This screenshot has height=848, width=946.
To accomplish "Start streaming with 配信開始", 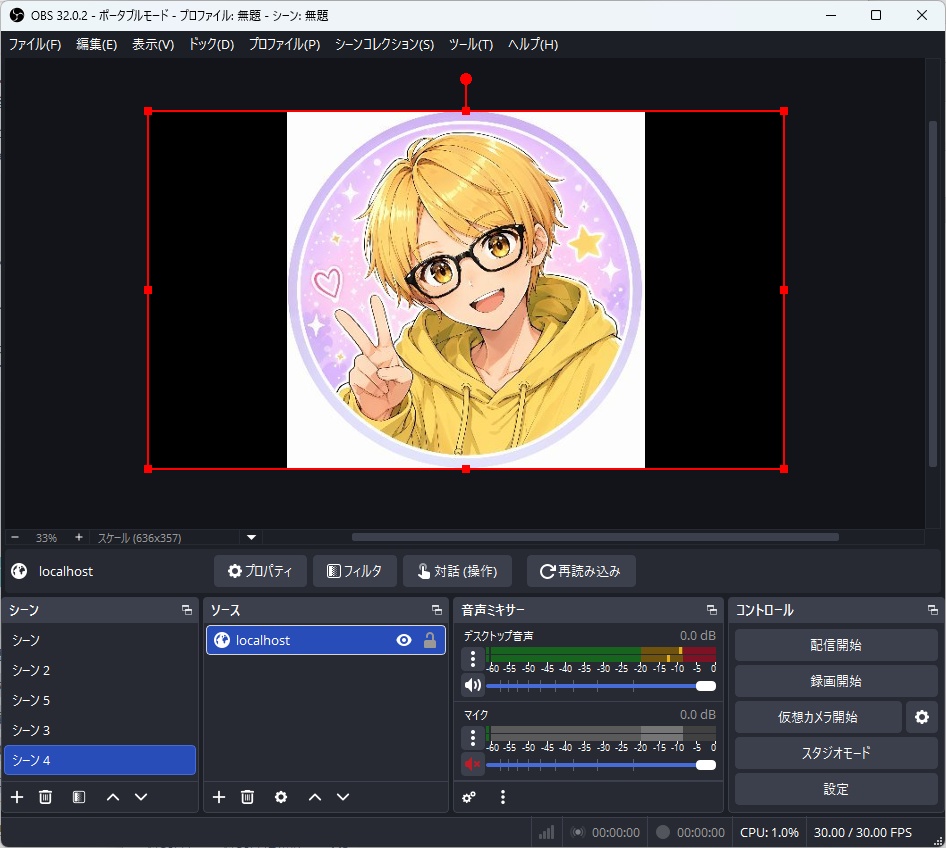I will 836,645.
